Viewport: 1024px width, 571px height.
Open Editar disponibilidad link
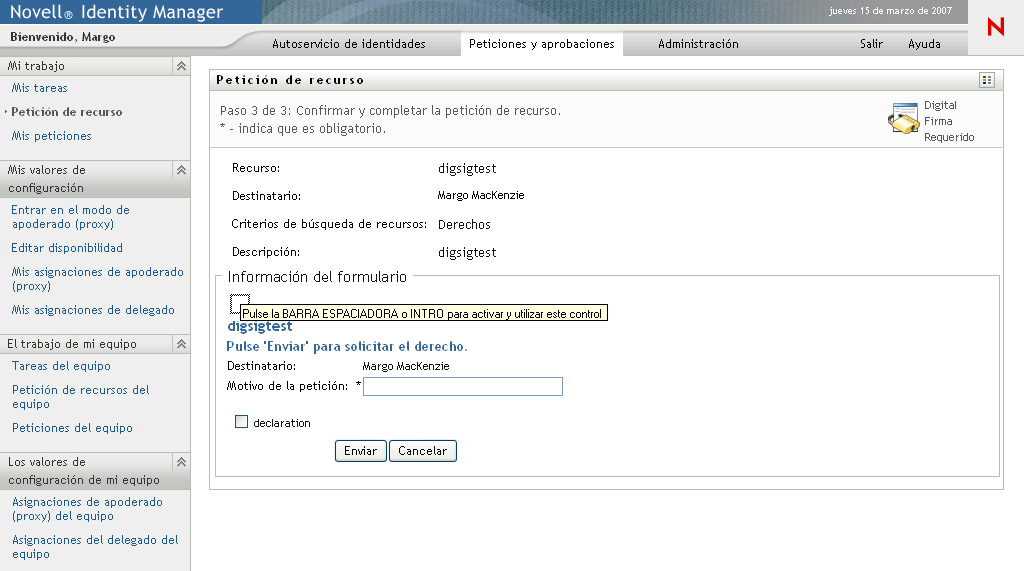(67, 248)
